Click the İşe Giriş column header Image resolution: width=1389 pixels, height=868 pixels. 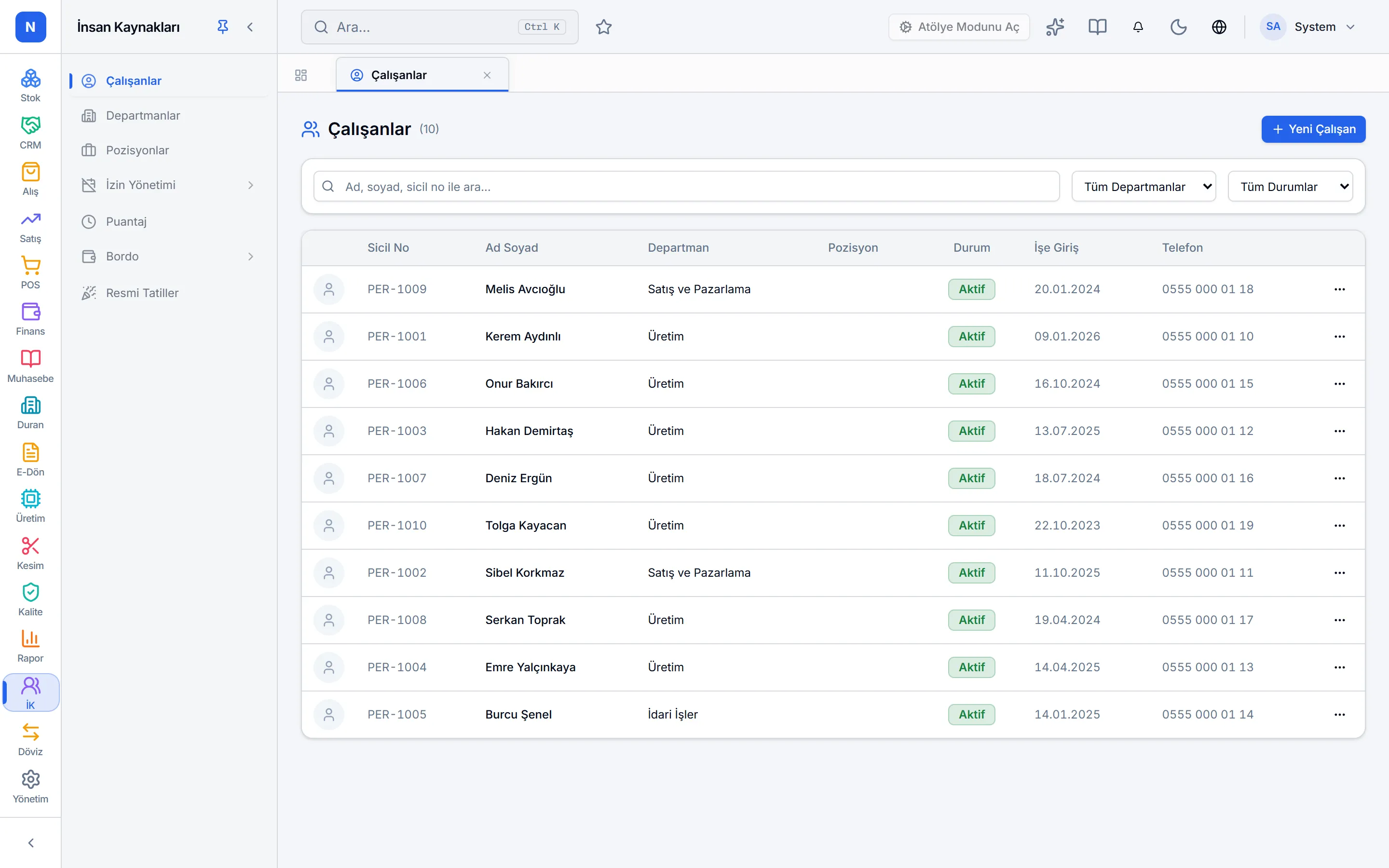tap(1056, 247)
